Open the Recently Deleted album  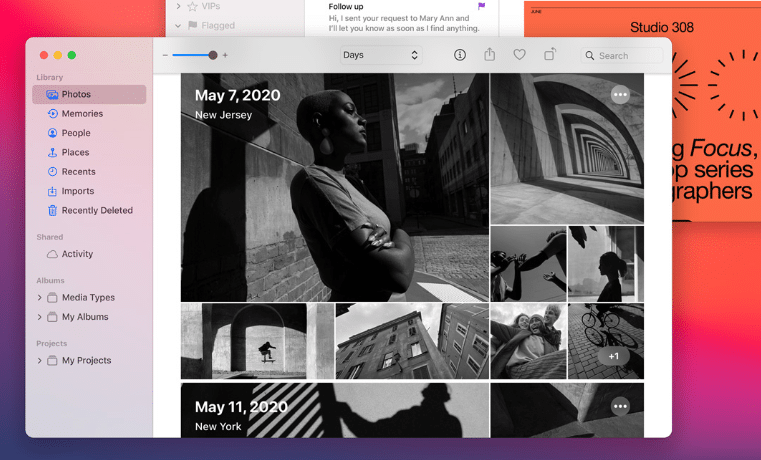tap(97, 211)
